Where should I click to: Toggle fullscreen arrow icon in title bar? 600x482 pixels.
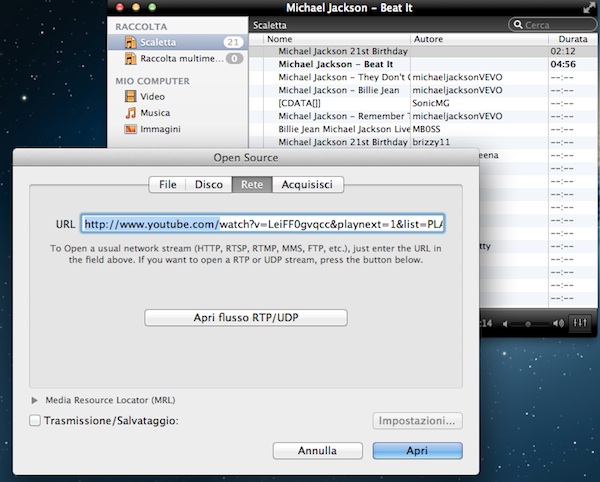(x=589, y=8)
